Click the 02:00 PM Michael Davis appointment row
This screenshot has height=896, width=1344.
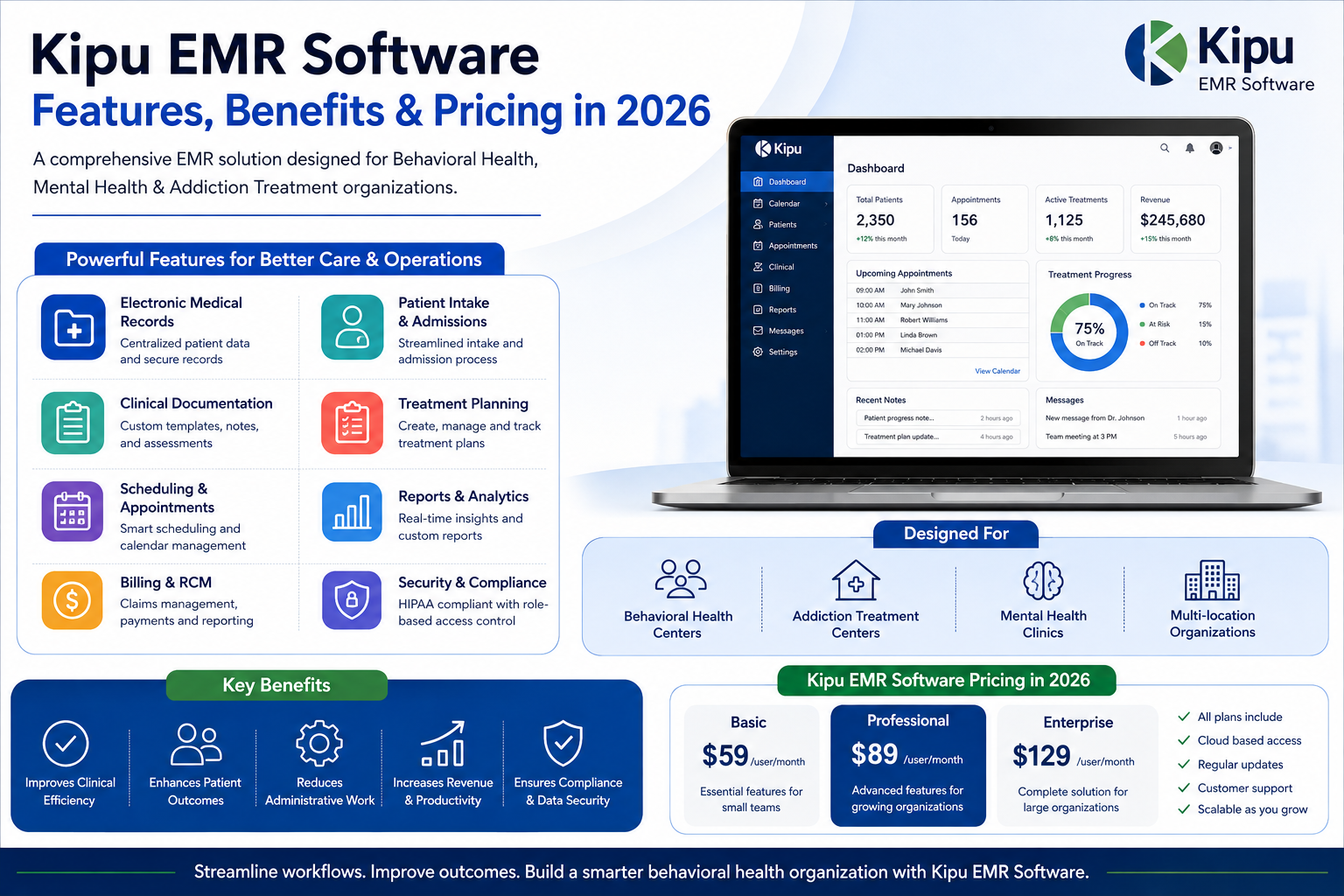coord(938,350)
